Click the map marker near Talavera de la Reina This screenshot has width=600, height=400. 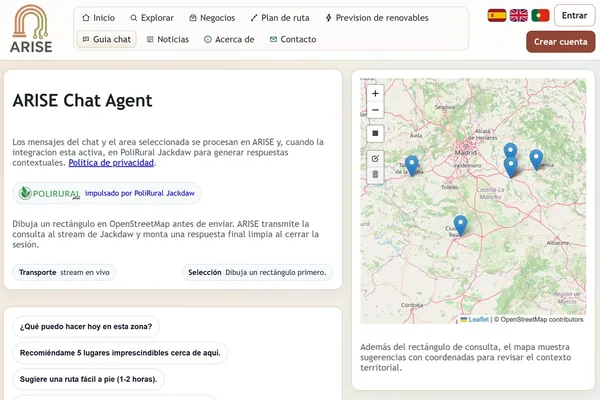click(411, 166)
